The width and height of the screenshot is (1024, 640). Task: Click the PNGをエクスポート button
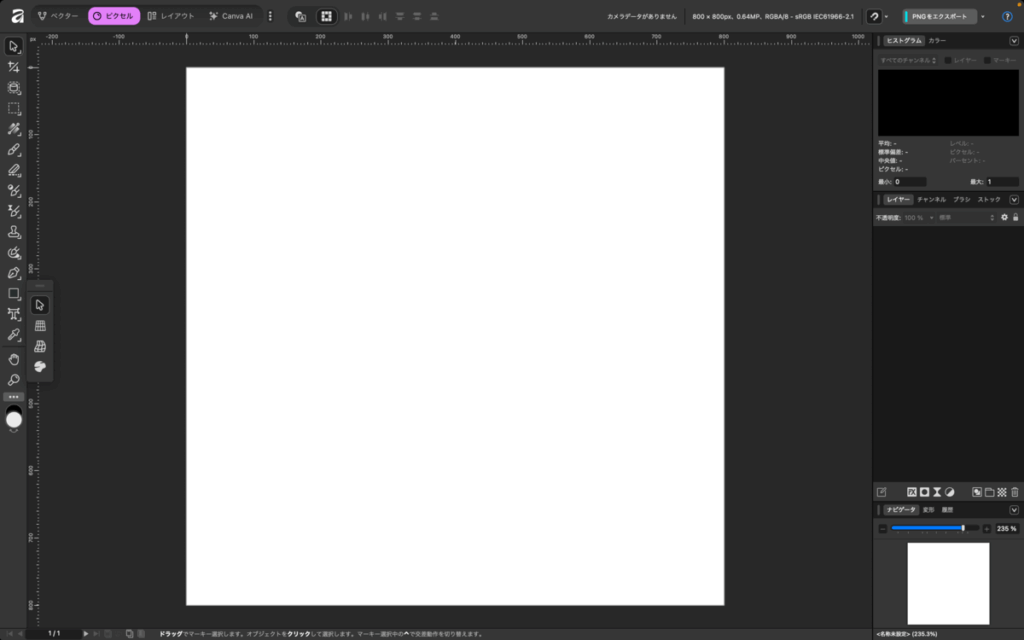pyautogui.click(x=938, y=17)
